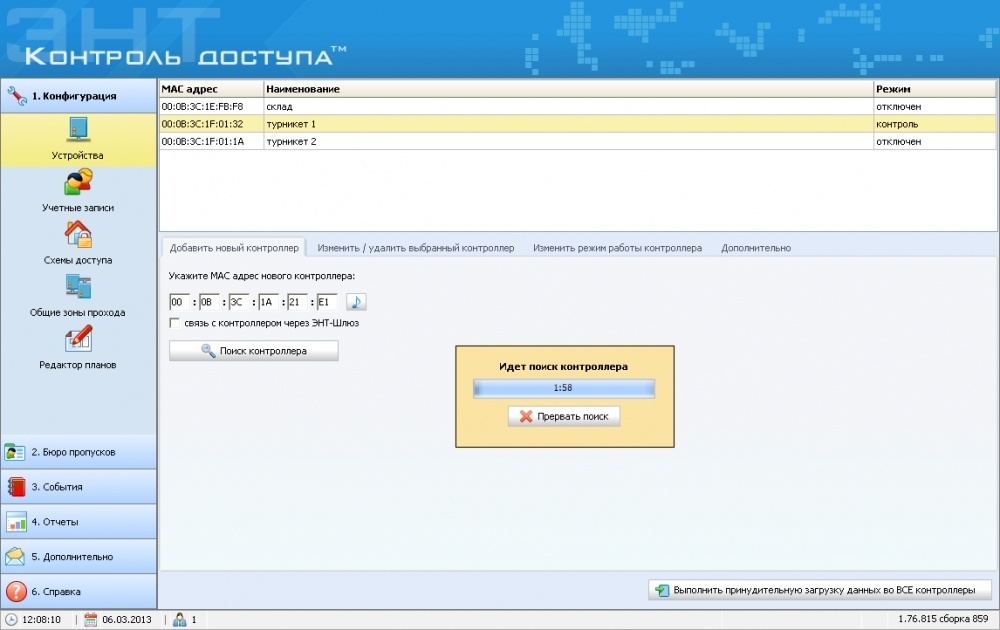Viewport: 1000px width, 630px height.
Task: Click sixth MAC field containing E1
Action: coord(327,302)
